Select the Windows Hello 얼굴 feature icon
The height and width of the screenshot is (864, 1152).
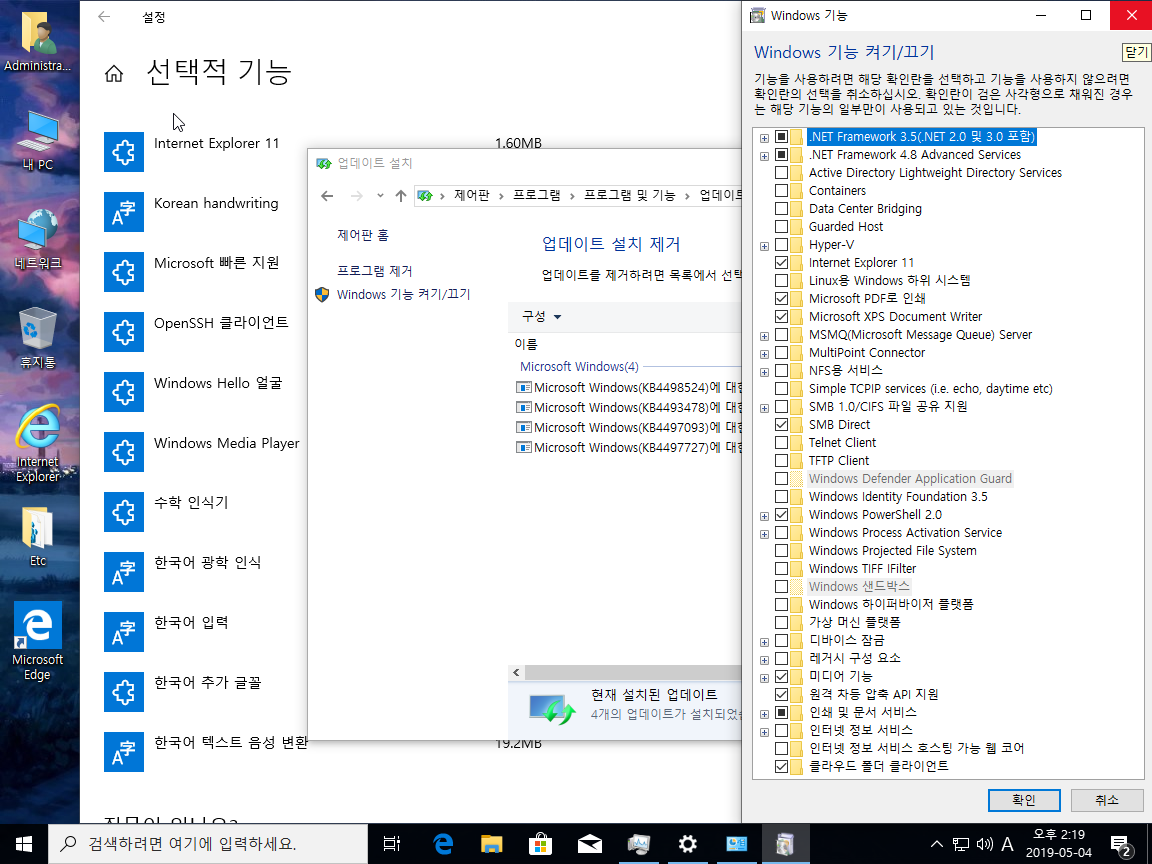pos(123,392)
